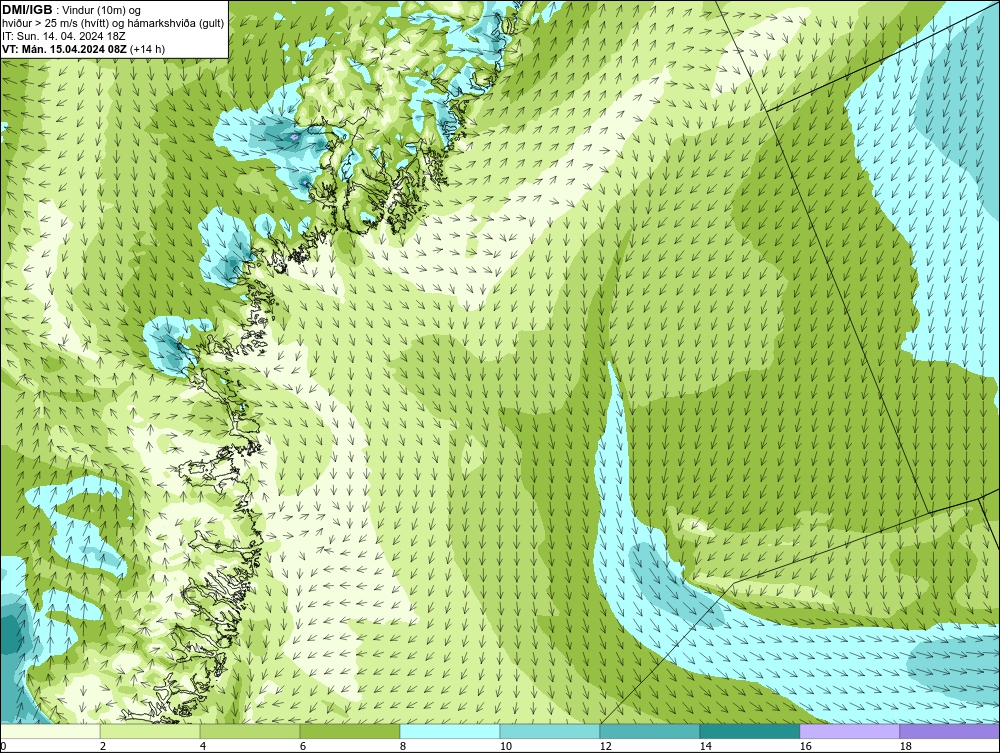Click the legend label '14'
This screenshot has height=753, width=1000.
click(x=705, y=746)
